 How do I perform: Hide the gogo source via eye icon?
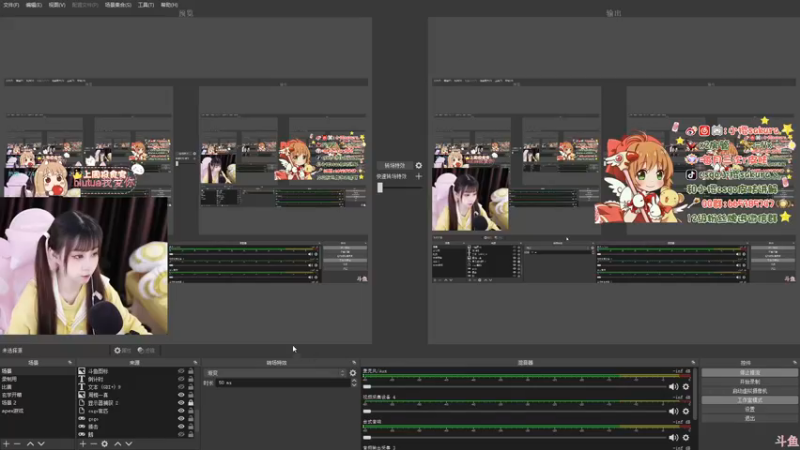pos(181,418)
